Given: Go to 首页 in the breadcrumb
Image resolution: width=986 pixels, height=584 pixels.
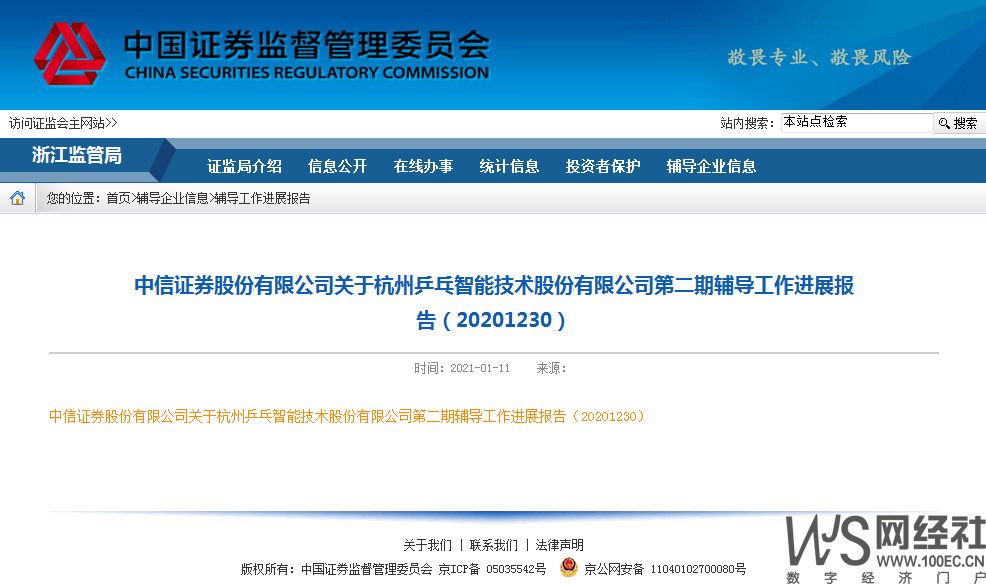Looking at the screenshot, I should (x=118, y=199).
